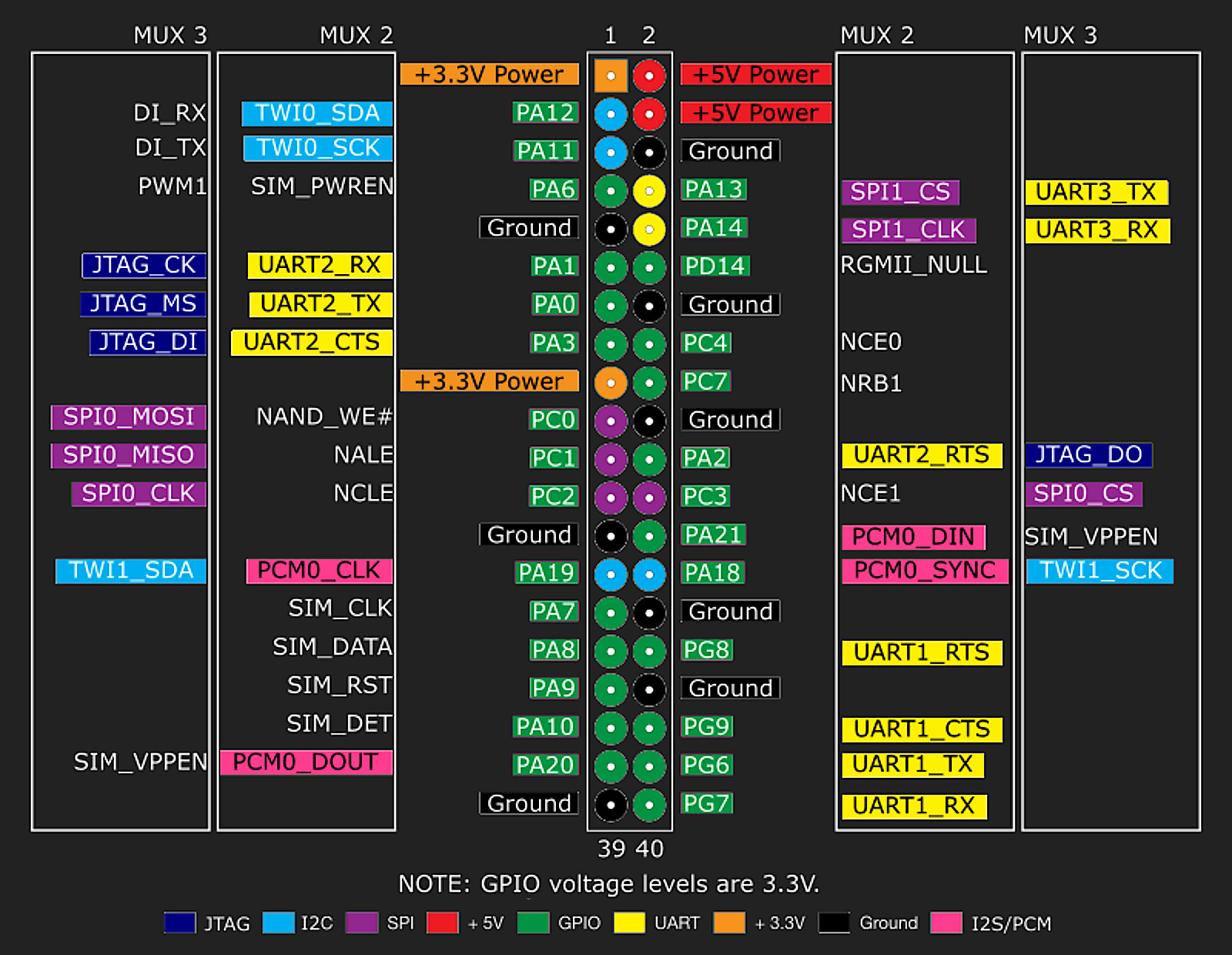Click the I2C blue legend swatch

[279, 923]
